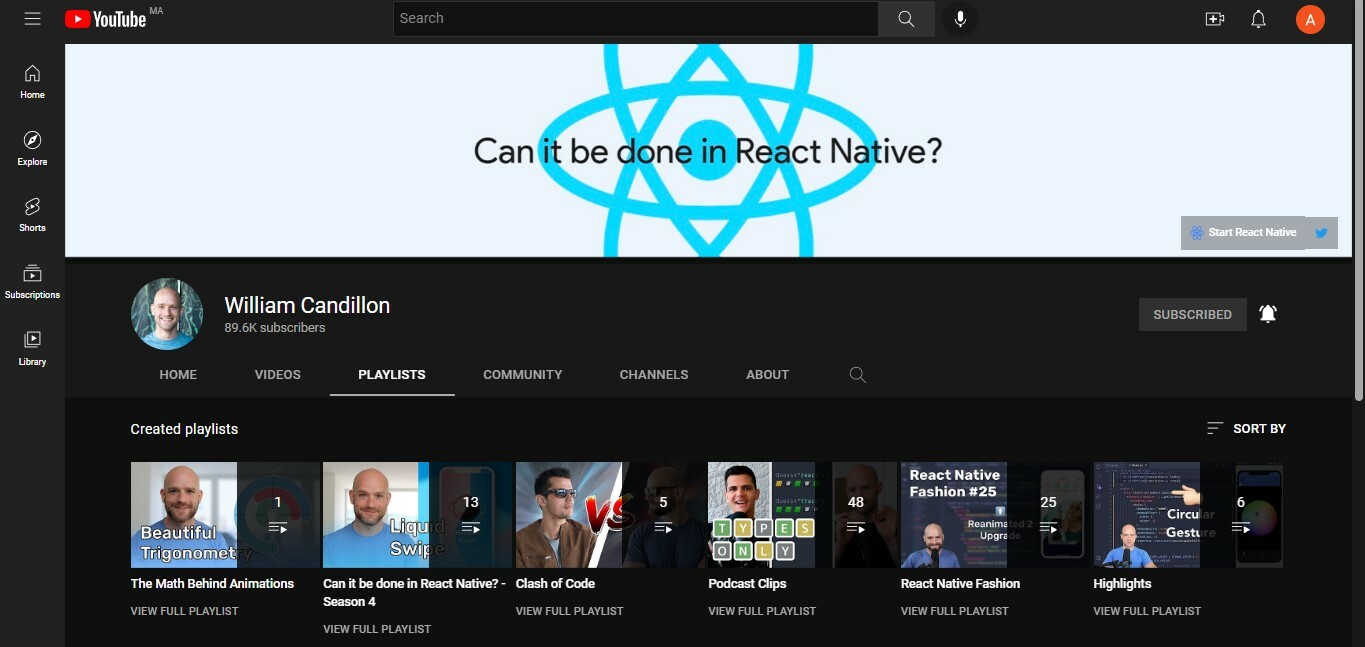Click the 89.6K subscribers text
The height and width of the screenshot is (647, 1365).
(275, 328)
